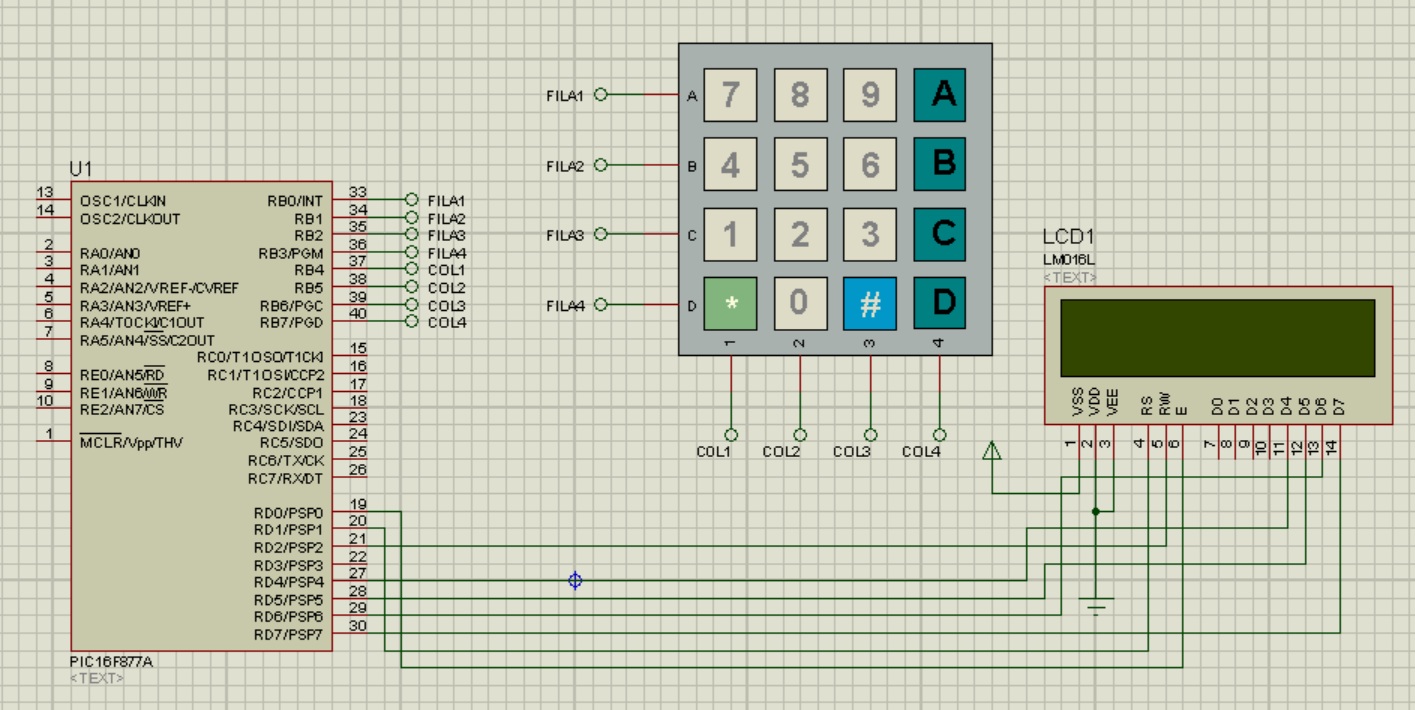Select COL2 terminal at pin RB5

coord(410,287)
